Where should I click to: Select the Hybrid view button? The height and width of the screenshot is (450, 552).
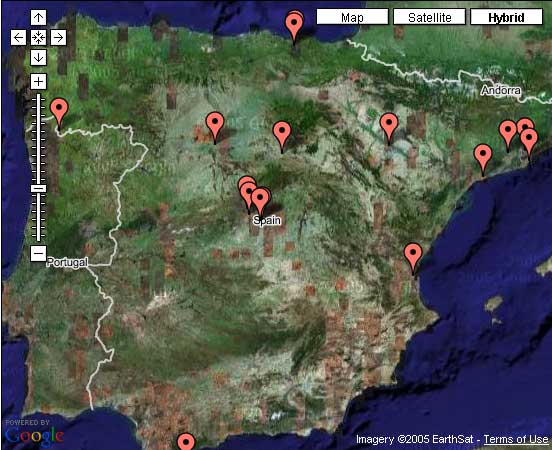tap(506, 17)
